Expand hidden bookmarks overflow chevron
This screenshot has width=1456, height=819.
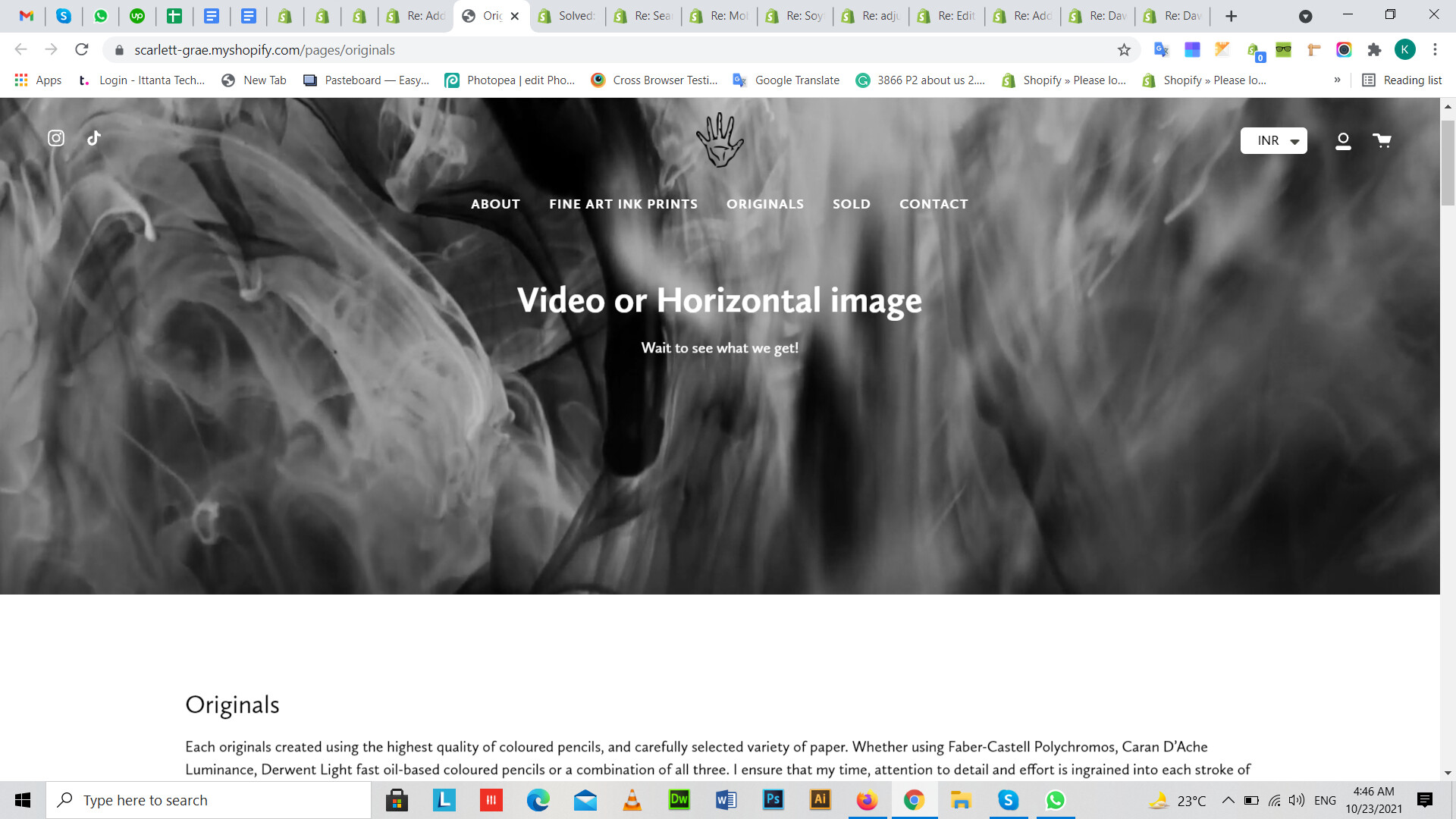click(x=1337, y=80)
